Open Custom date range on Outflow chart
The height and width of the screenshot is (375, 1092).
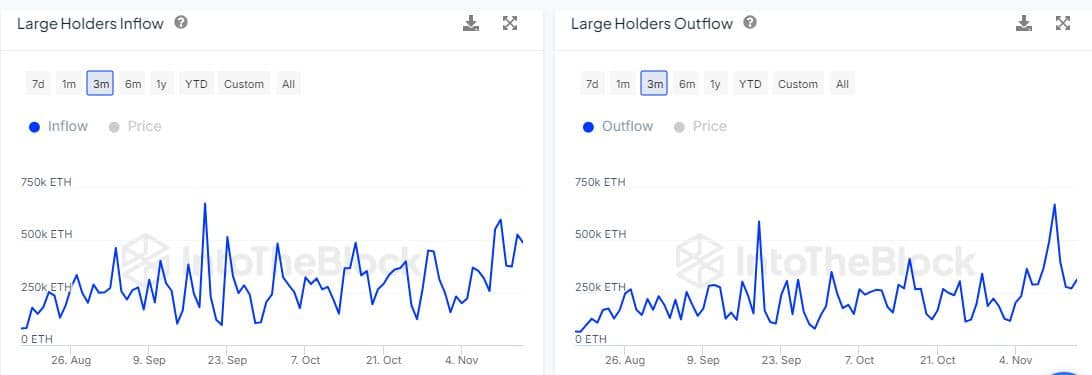797,84
